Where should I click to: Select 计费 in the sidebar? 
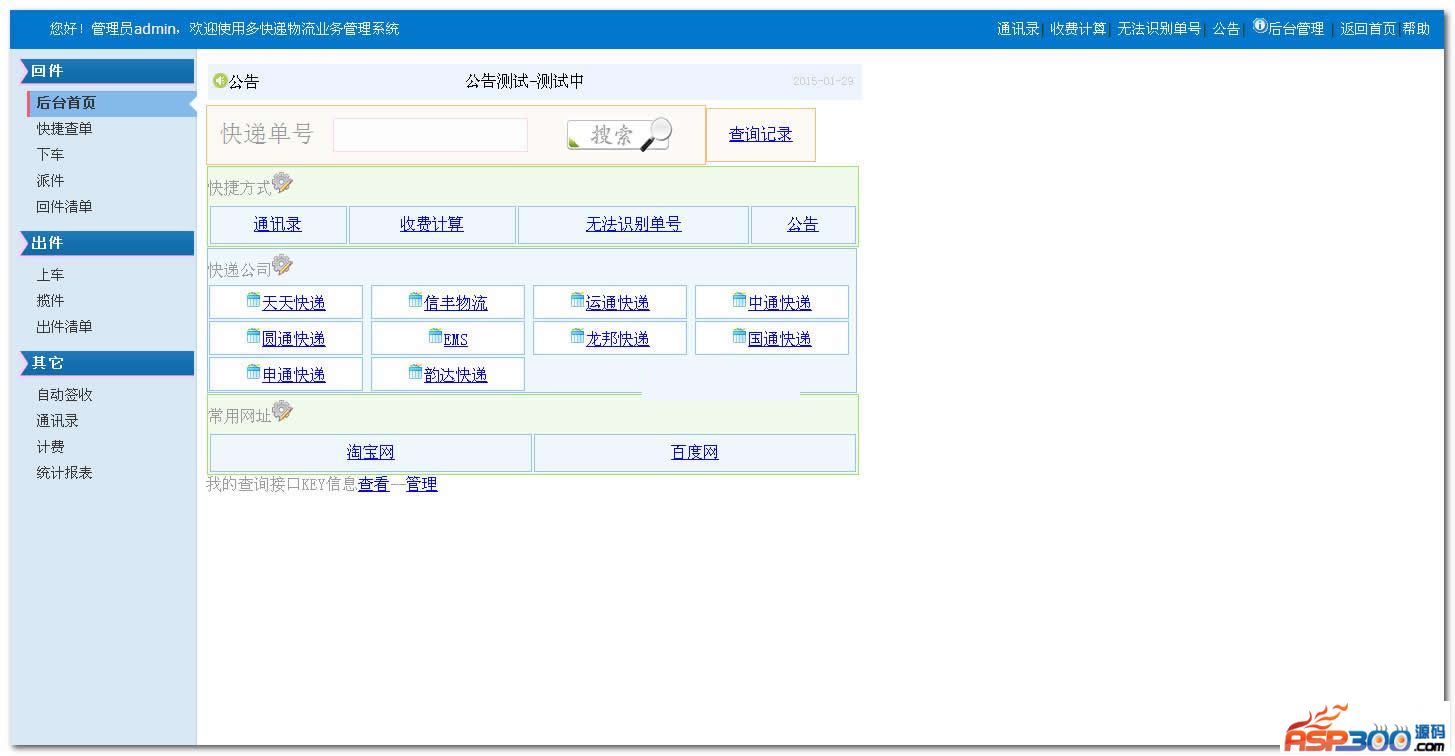tap(50, 447)
